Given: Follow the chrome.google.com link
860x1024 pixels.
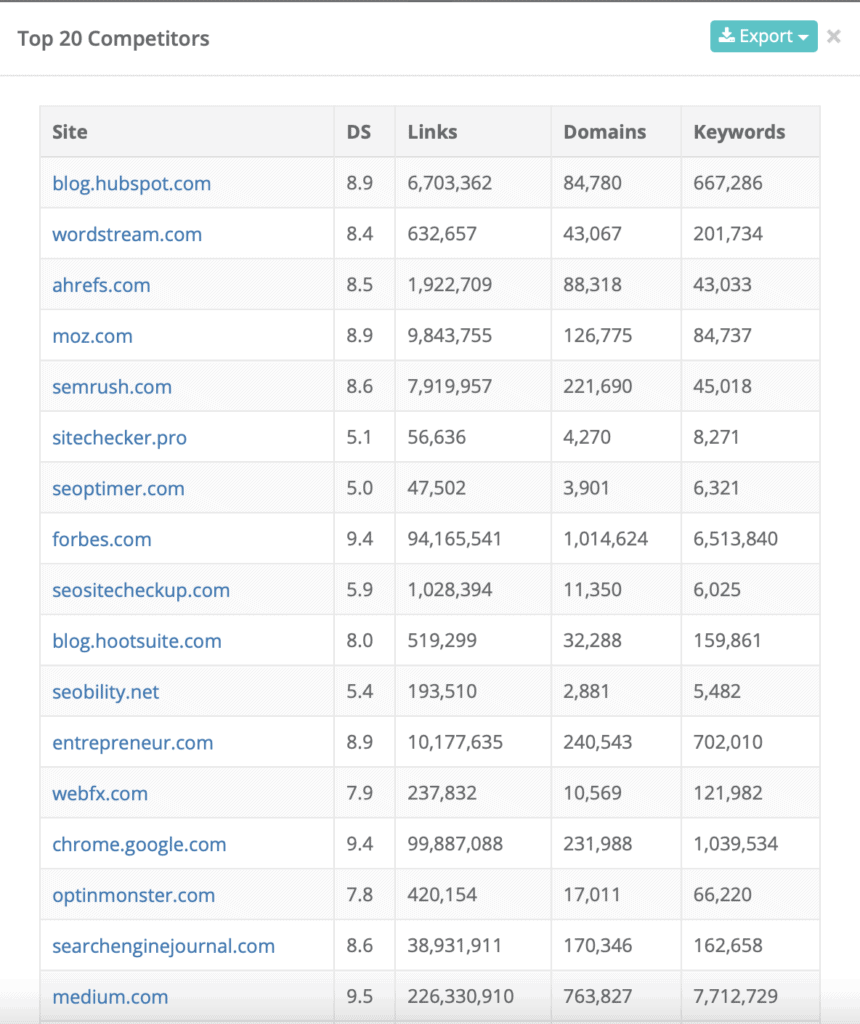Looking at the screenshot, I should pos(139,845).
